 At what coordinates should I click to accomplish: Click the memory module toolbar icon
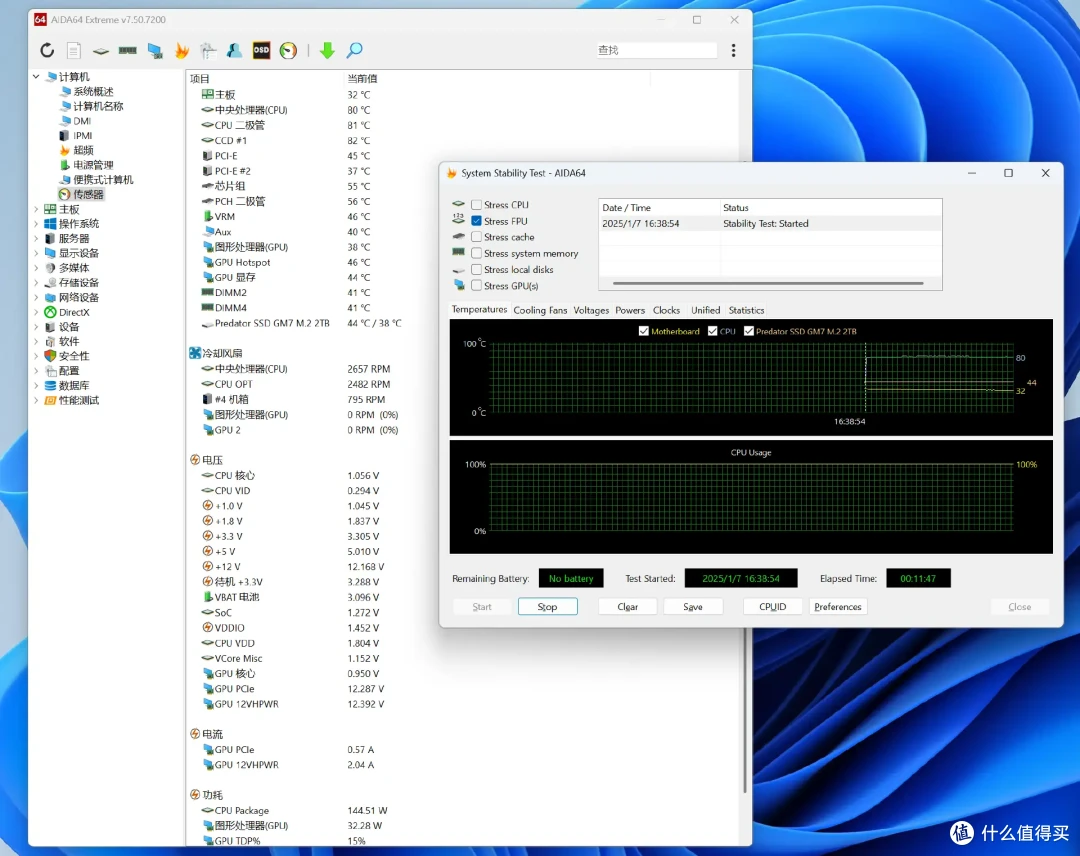coord(127,50)
